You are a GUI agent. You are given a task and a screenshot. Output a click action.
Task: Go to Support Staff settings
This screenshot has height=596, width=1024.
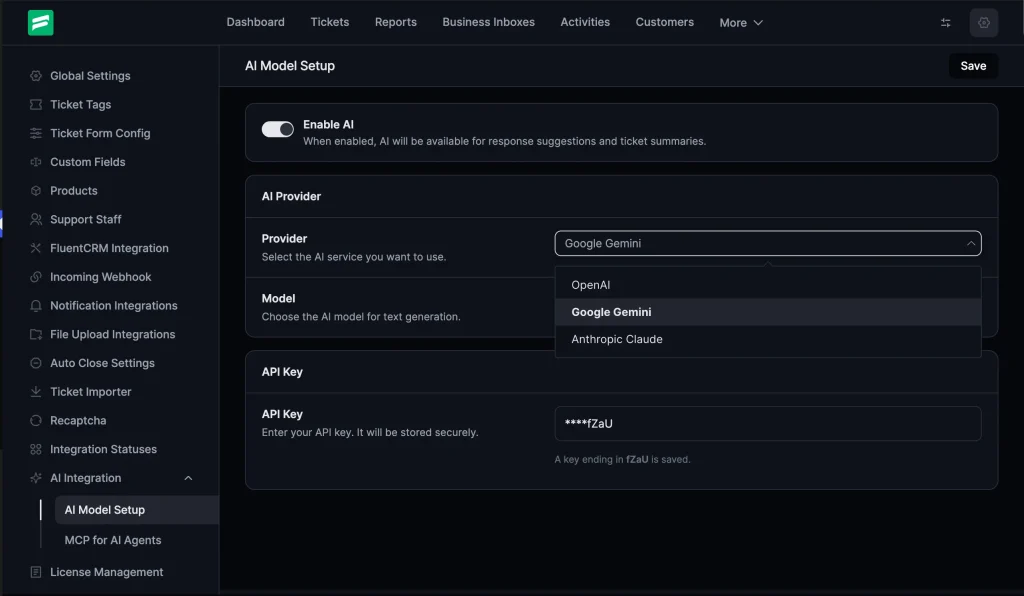tap(86, 219)
